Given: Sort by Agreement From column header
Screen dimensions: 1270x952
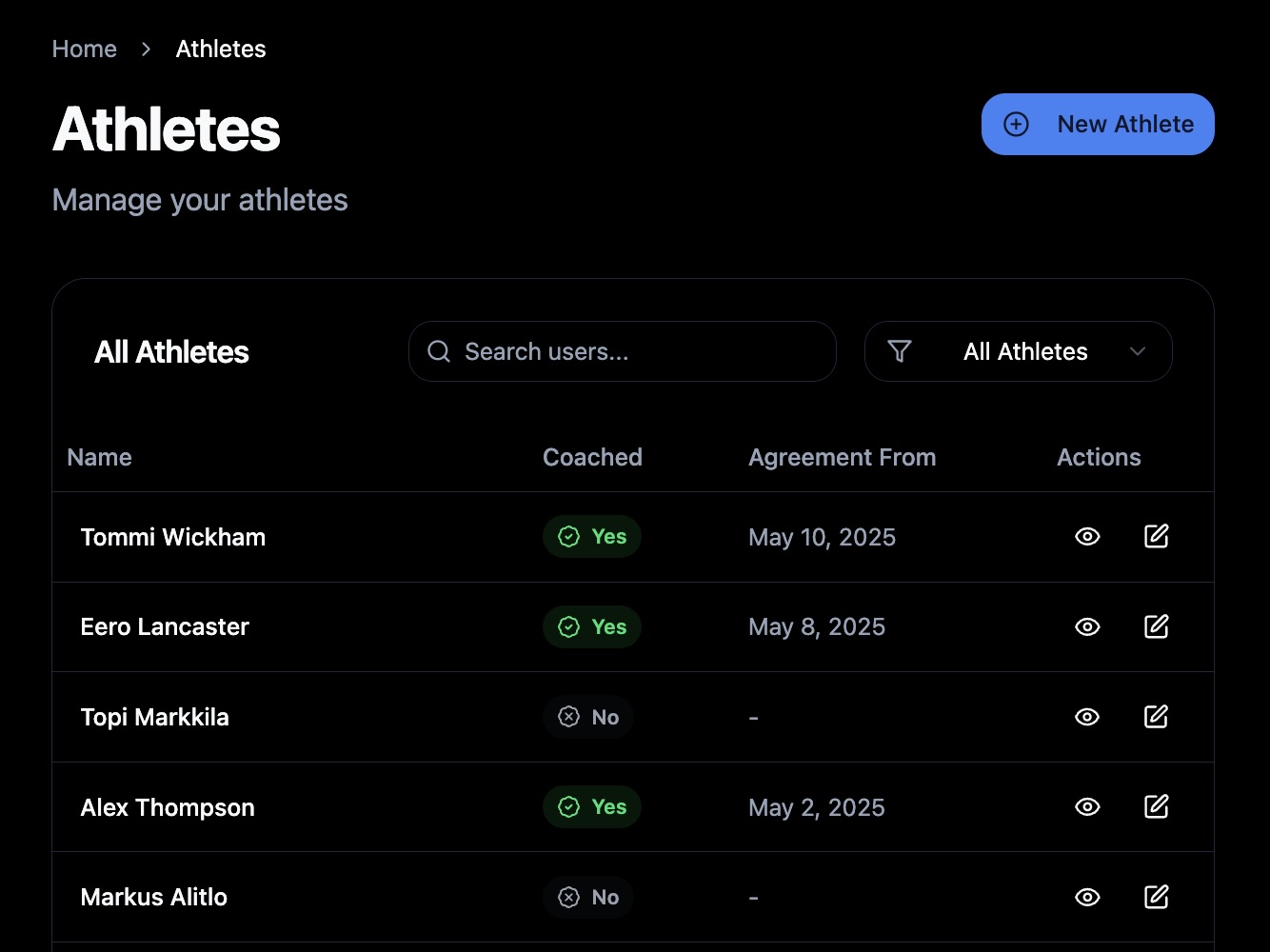Looking at the screenshot, I should click(x=843, y=457).
